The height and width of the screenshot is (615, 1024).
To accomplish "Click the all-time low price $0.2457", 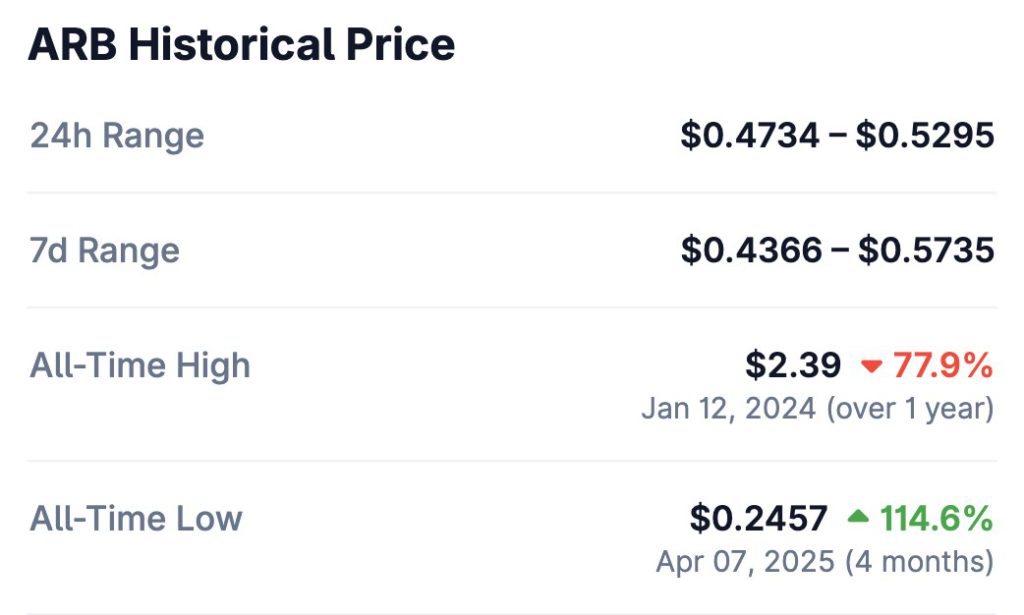I will pos(759,518).
